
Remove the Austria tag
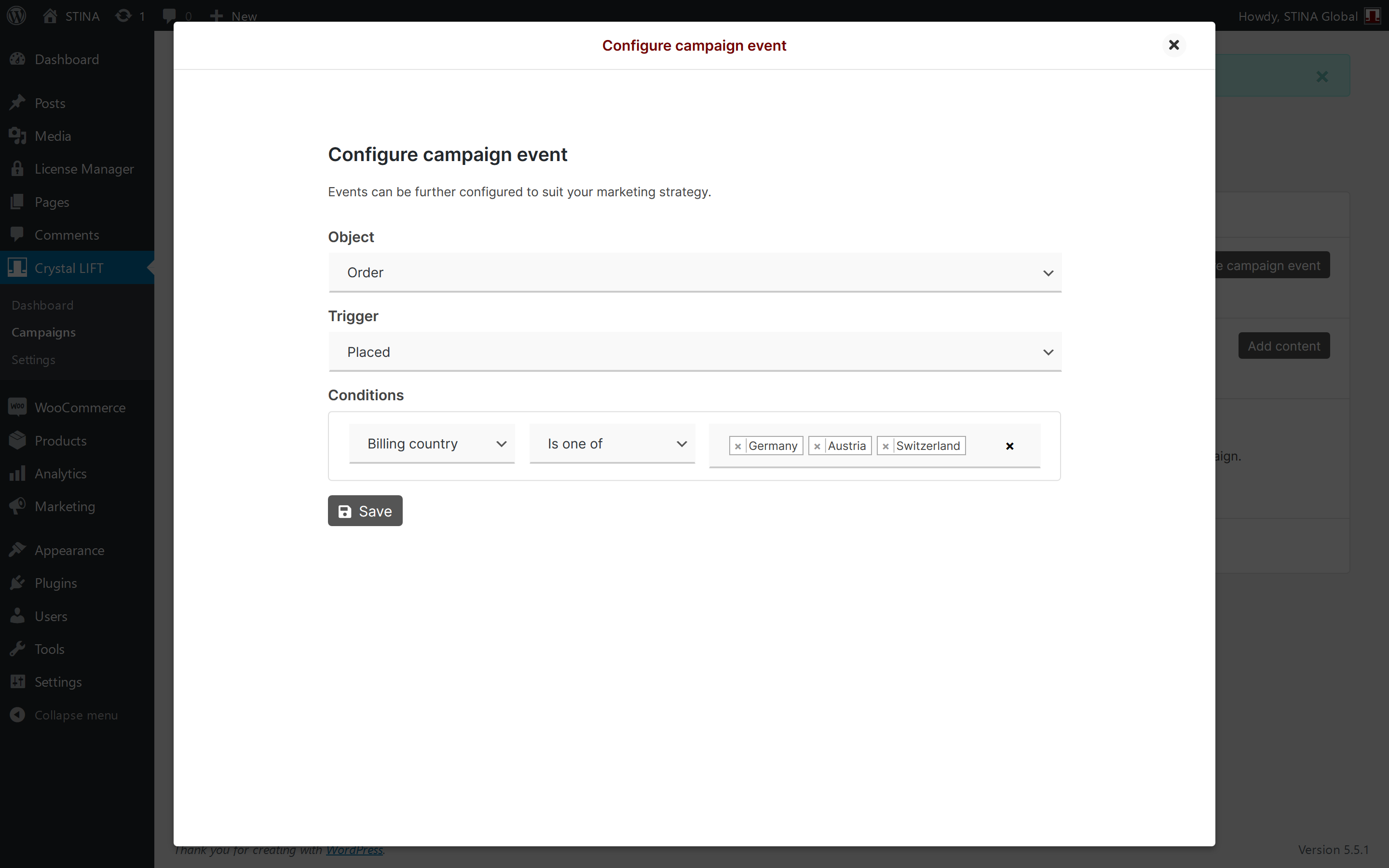[x=817, y=446]
